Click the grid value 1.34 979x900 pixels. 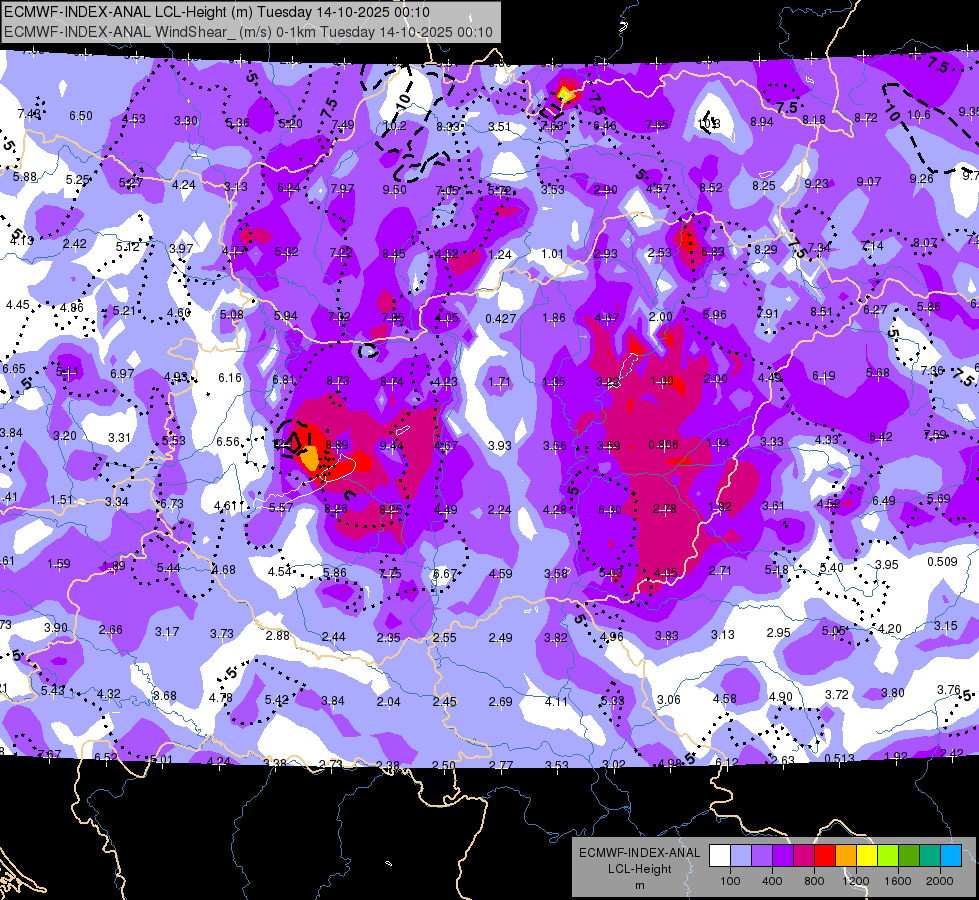(718, 442)
